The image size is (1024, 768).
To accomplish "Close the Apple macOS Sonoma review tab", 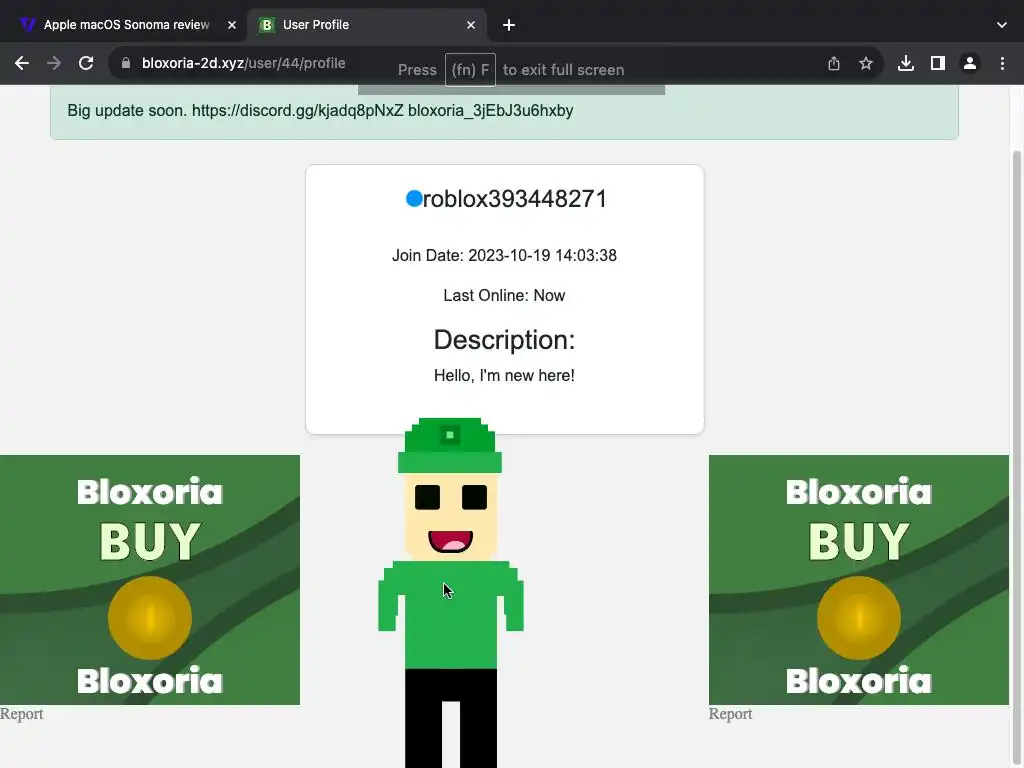I will 232,25.
